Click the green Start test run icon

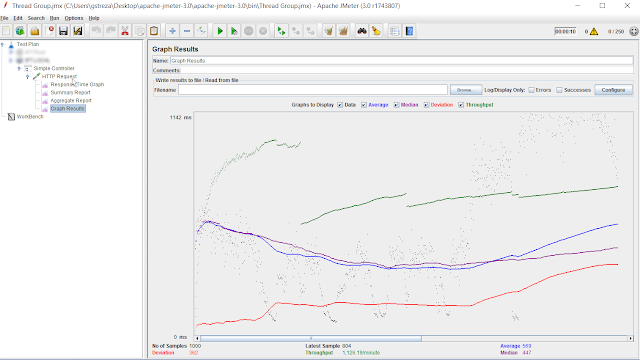pyautogui.click(x=220, y=31)
